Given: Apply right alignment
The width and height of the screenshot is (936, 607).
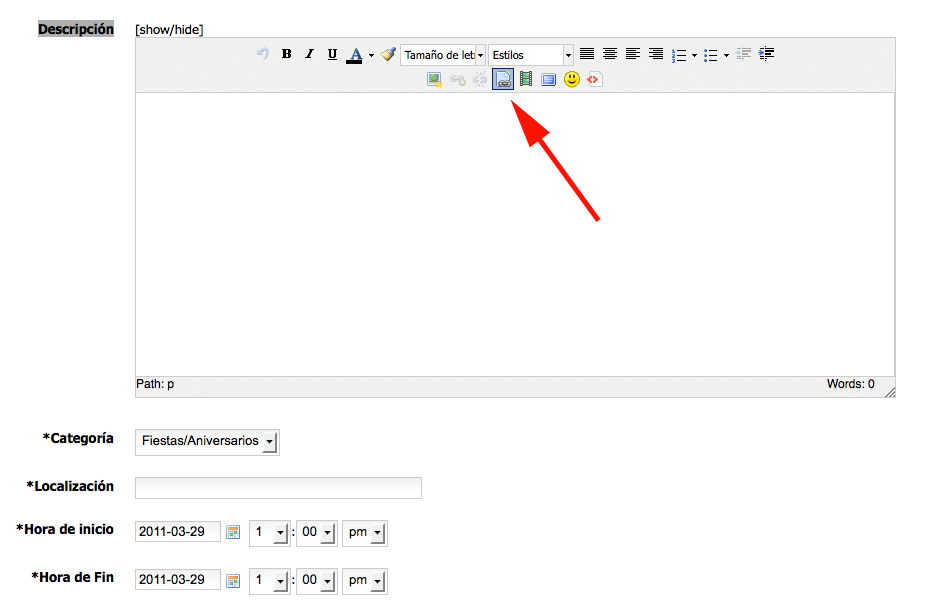Looking at the screenshot, I should coord(655,54).
